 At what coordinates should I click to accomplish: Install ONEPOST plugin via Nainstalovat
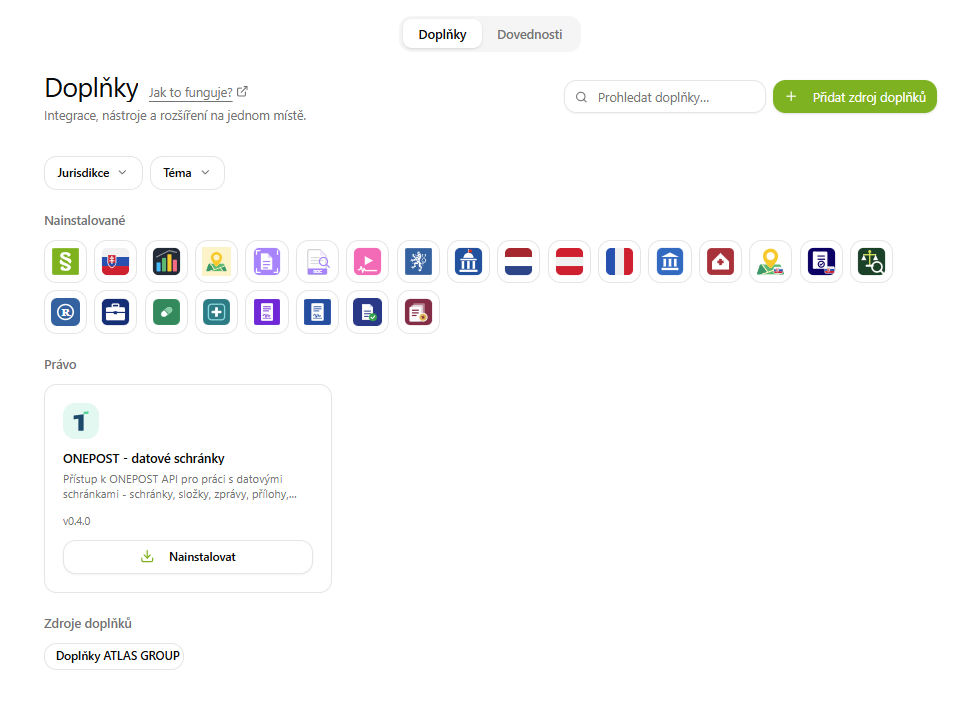[x=188, y=557]
